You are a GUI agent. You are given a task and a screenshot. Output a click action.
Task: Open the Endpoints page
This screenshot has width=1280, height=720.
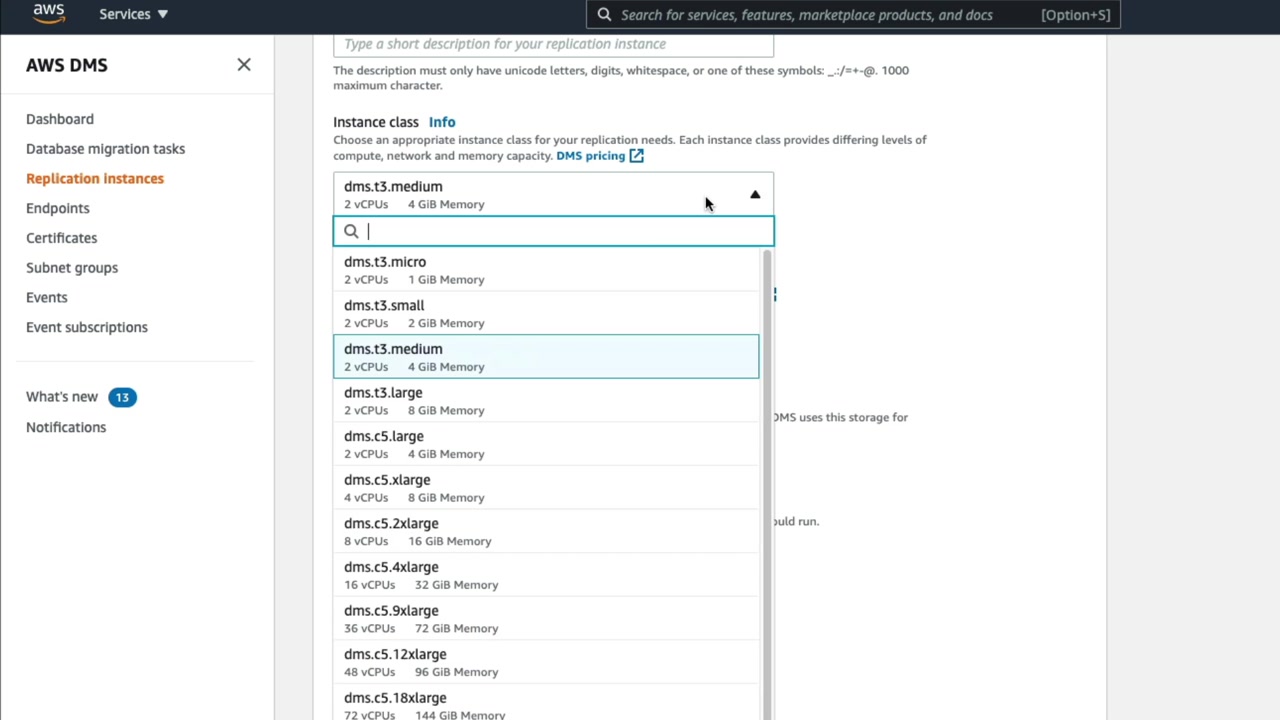(x=58, y=208)
